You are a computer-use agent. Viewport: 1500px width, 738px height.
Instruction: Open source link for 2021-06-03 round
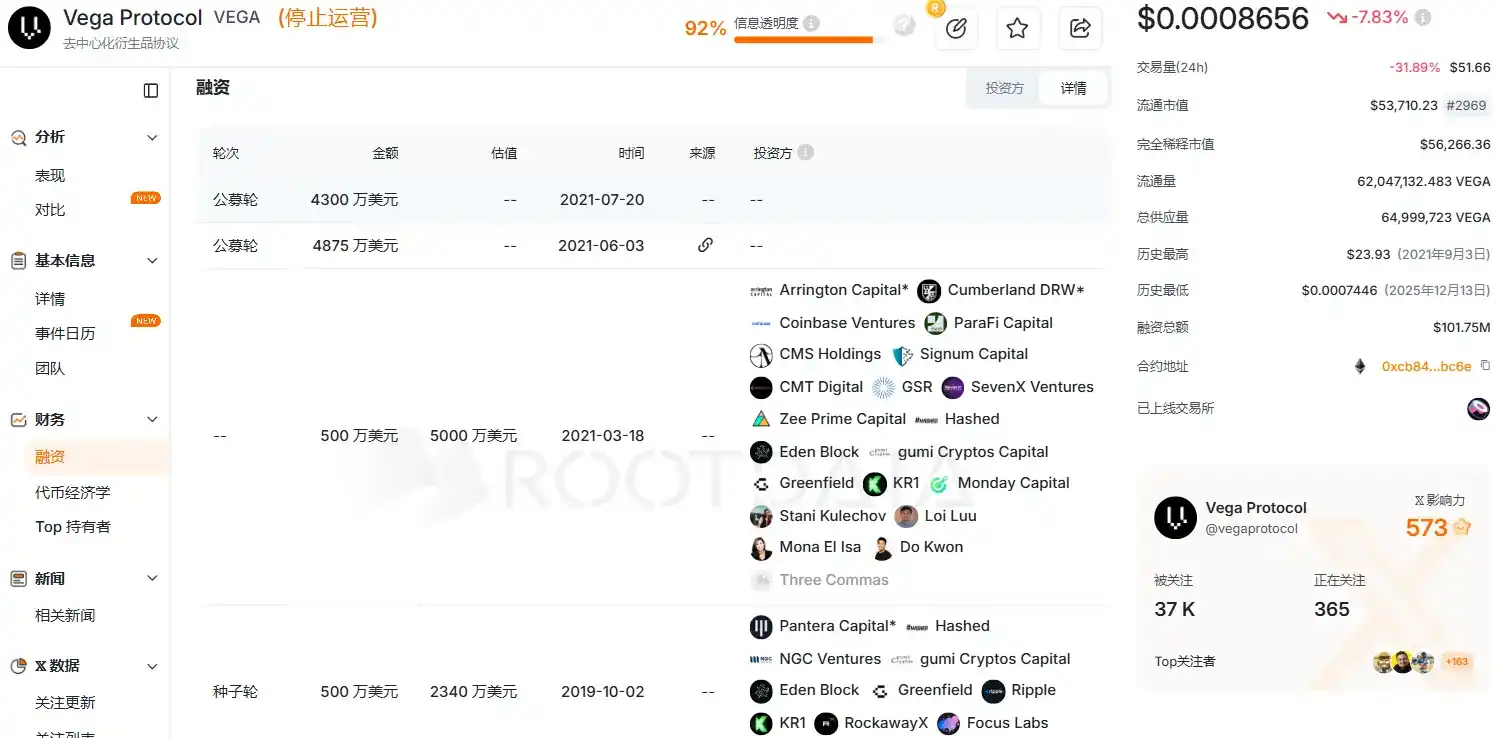pos(705,245)
